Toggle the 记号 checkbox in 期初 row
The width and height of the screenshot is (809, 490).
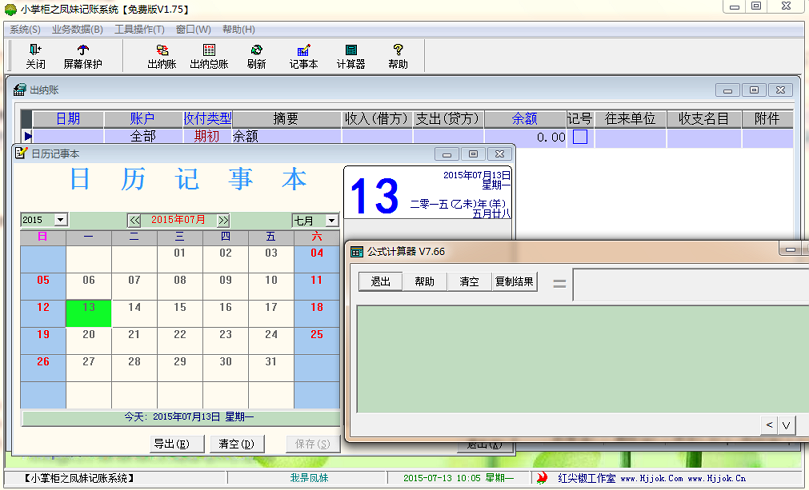[580, 137]
